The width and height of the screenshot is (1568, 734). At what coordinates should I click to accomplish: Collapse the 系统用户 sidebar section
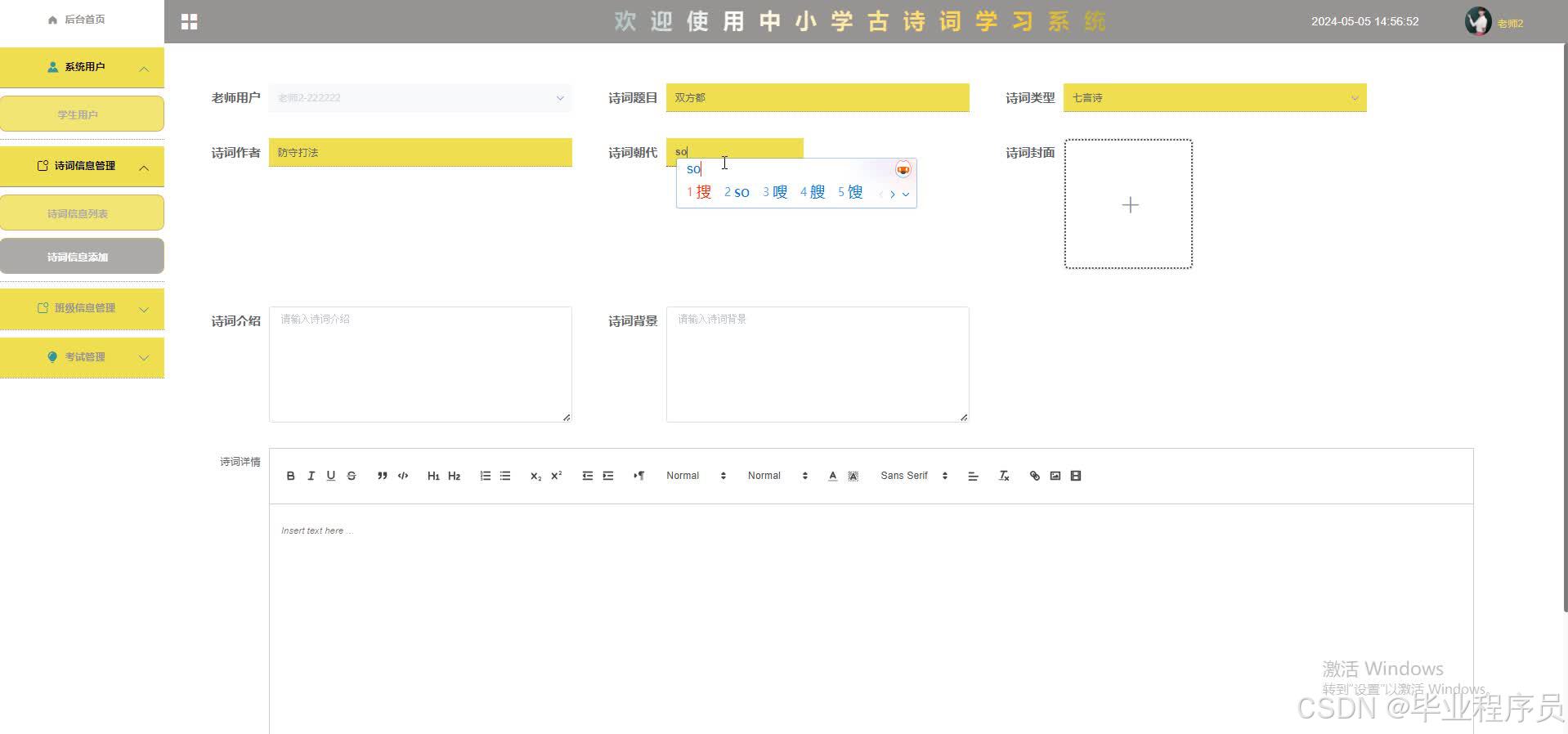pyautogui.click(x=82, y=67)
